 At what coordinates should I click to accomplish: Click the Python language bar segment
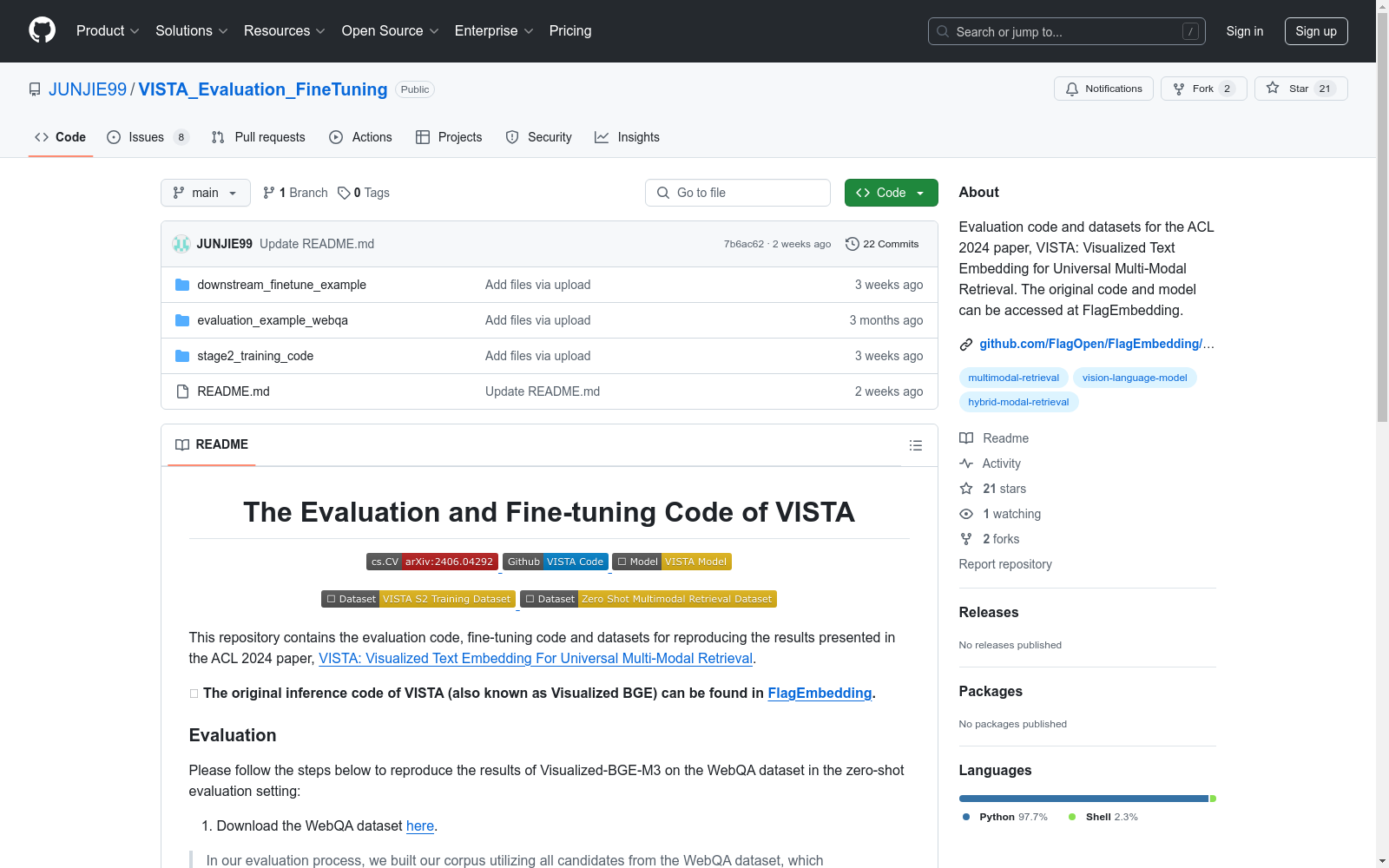pyautogui.click(x=1083, y=799)
